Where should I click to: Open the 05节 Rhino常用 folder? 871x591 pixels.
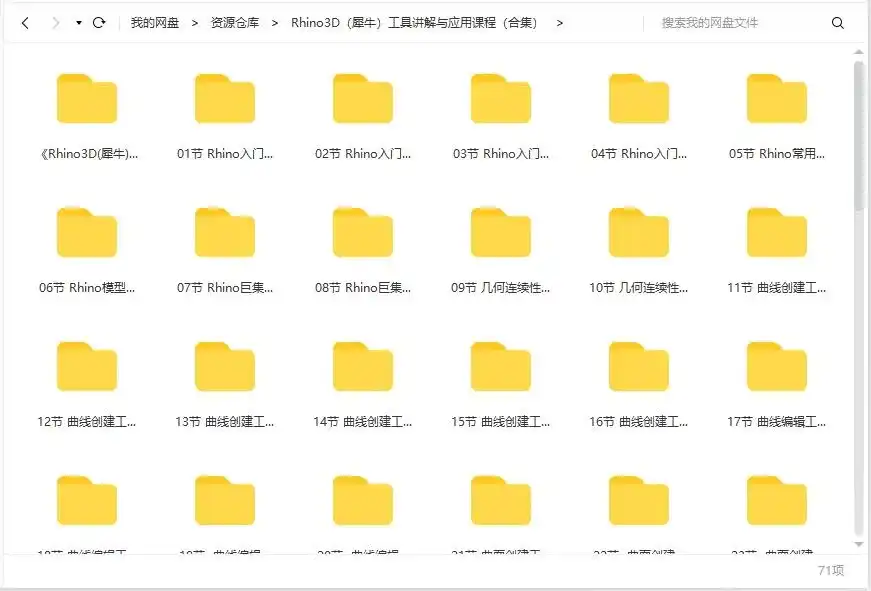777,97
